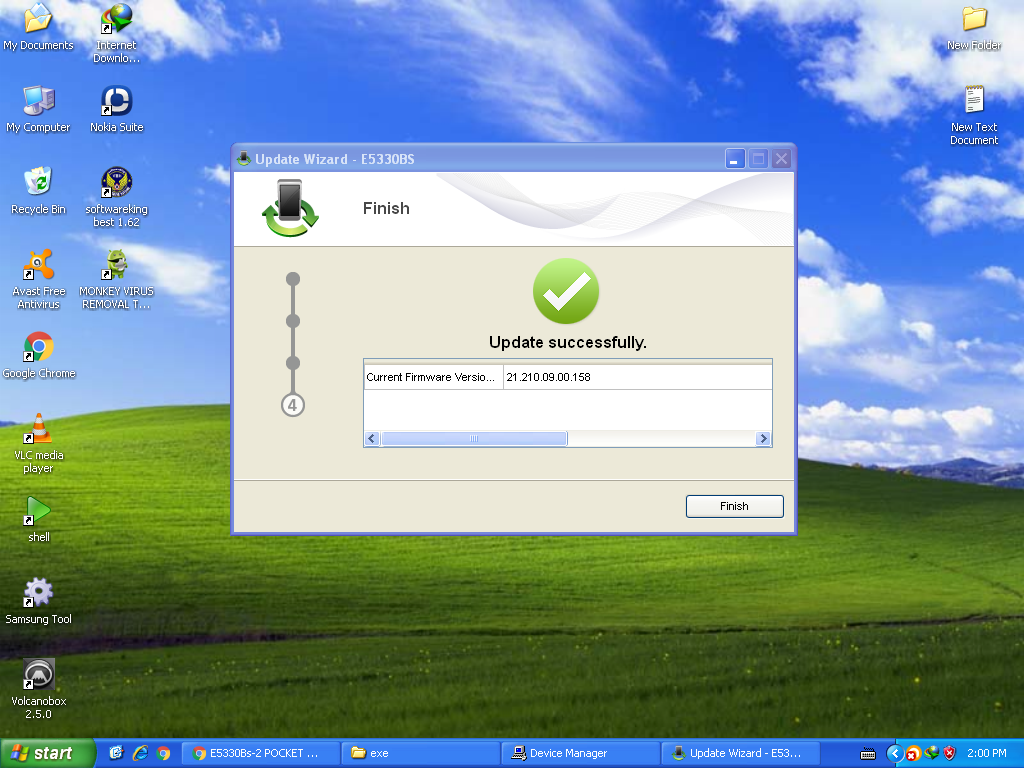This screenshot has width=1024, height=768.
Task: Click the horizontal scrollbar right arrow
Action: (x=764, y=439)
